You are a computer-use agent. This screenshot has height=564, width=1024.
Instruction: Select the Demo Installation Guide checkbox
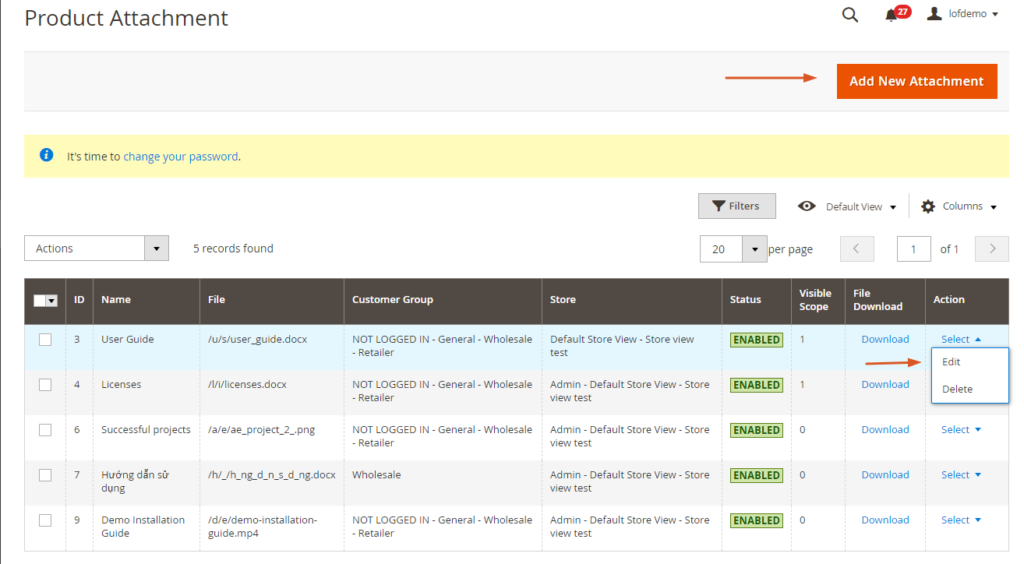point(45,520)
